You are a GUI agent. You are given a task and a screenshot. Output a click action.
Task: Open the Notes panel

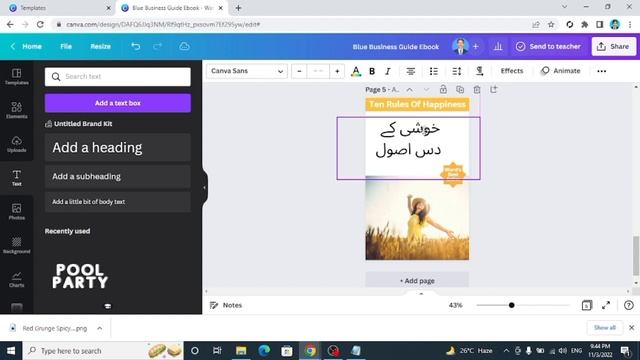point(226,305)
